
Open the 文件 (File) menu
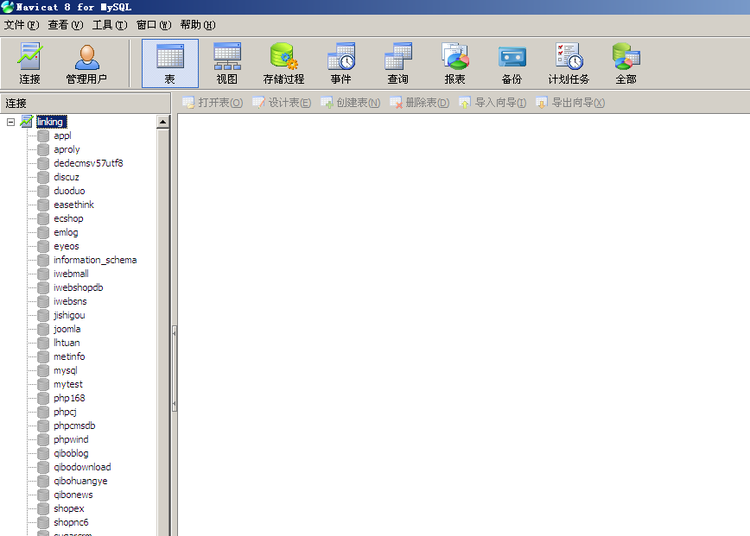[x=21, y=25]
